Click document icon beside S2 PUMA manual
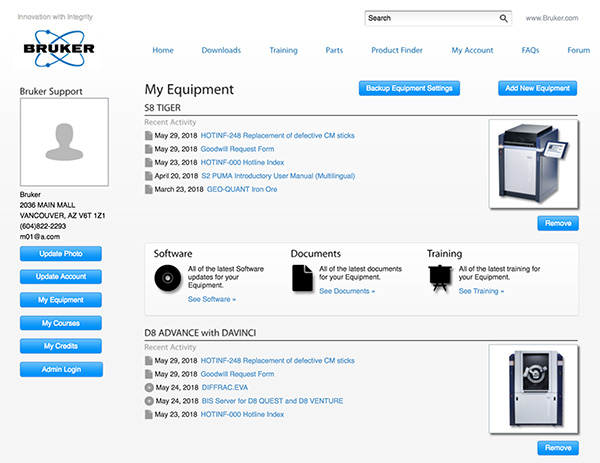Screen dimensions: 600x463 click(148, 176)
